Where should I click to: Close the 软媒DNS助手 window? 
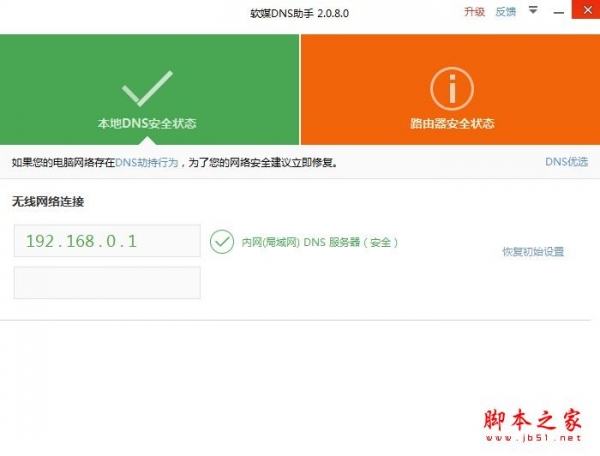click(x=587, y=10)
